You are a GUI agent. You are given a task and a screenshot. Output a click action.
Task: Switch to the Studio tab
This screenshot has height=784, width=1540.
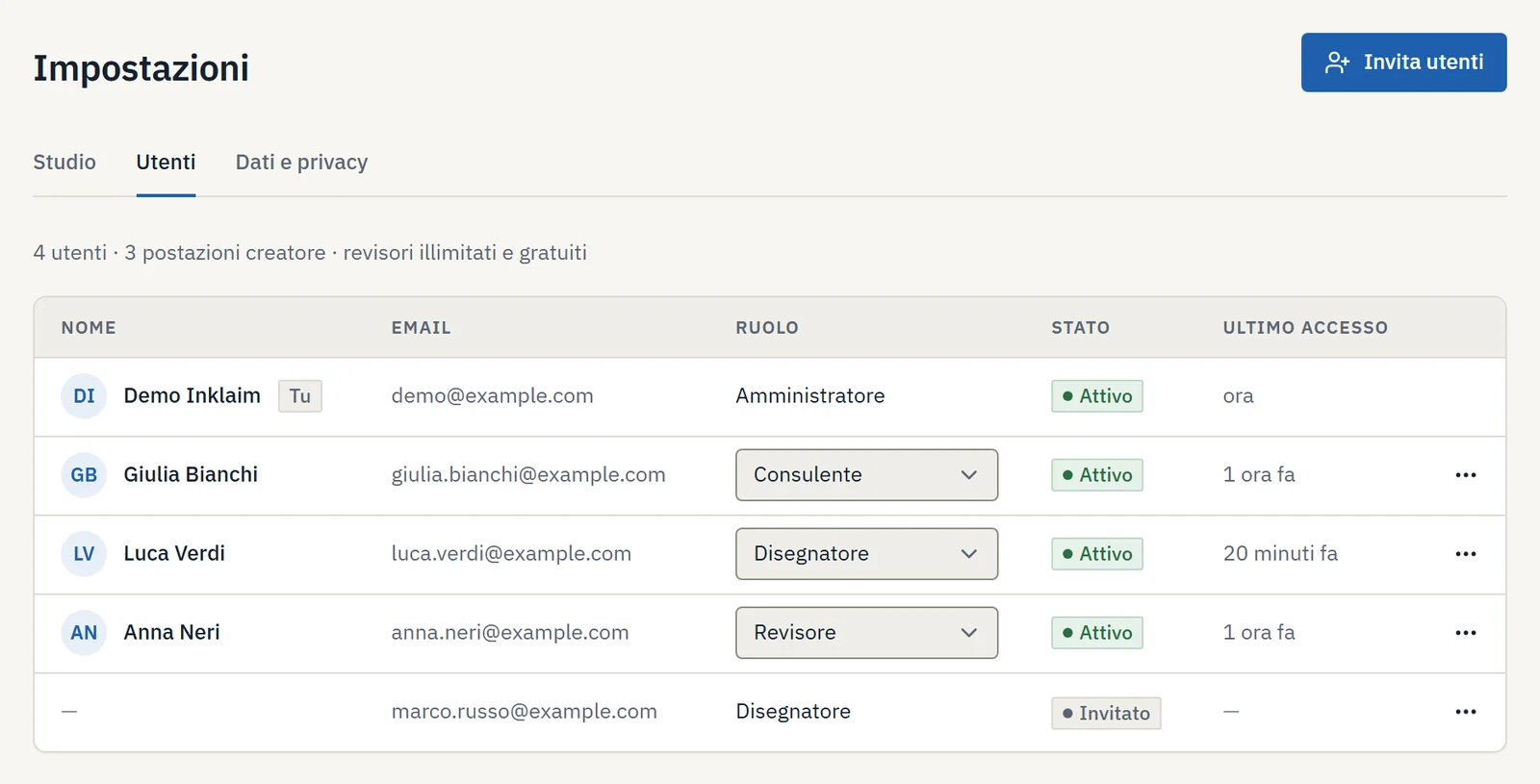pyautogui.click(x=64, y=163)
